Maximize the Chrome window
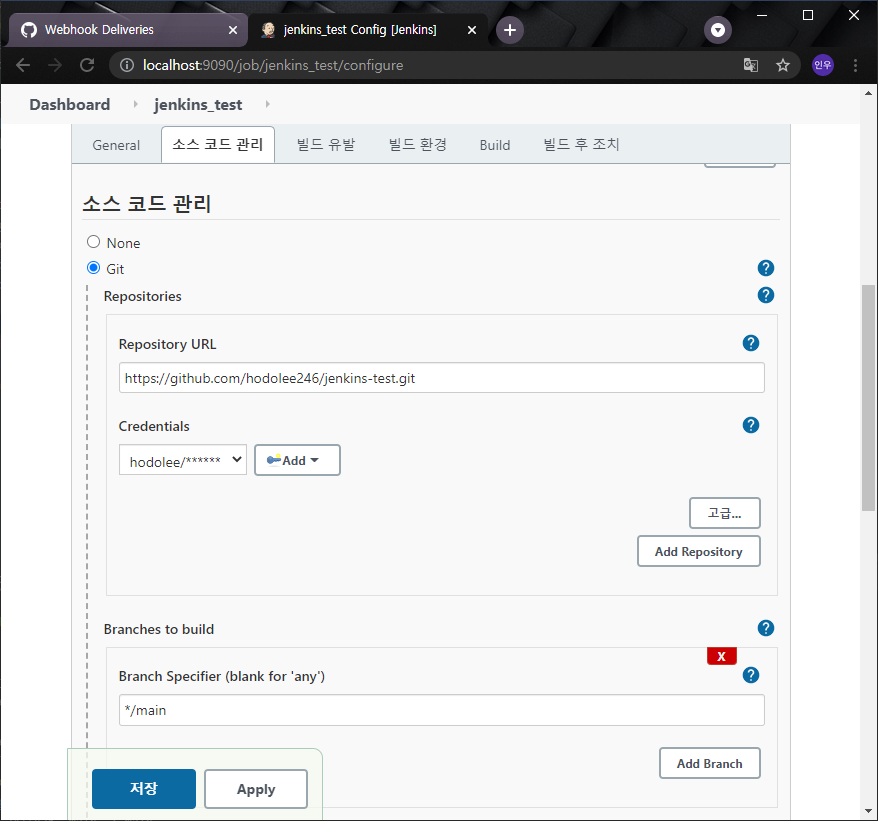This screenshot has width=878, height=821. pos(807,15)
